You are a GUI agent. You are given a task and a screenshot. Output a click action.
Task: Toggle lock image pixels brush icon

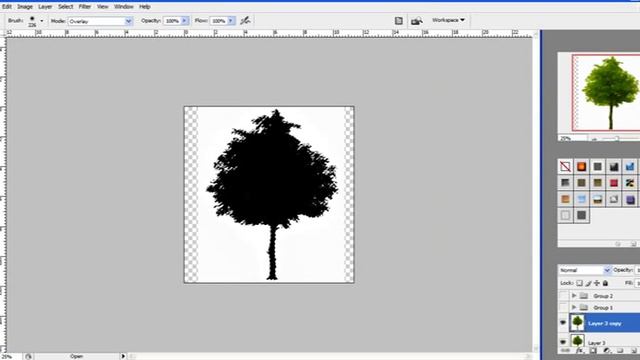coord(588,283)
